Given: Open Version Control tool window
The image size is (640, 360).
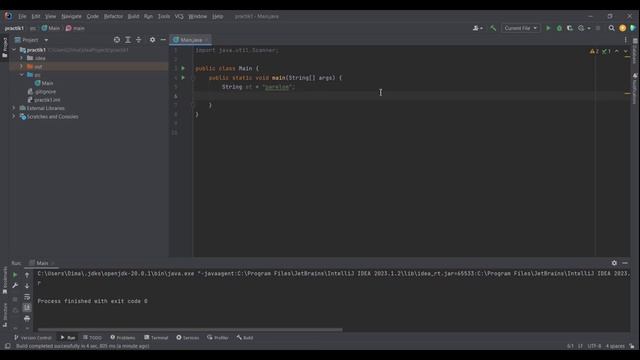Looking at the screenshot, I should point(33,338).
